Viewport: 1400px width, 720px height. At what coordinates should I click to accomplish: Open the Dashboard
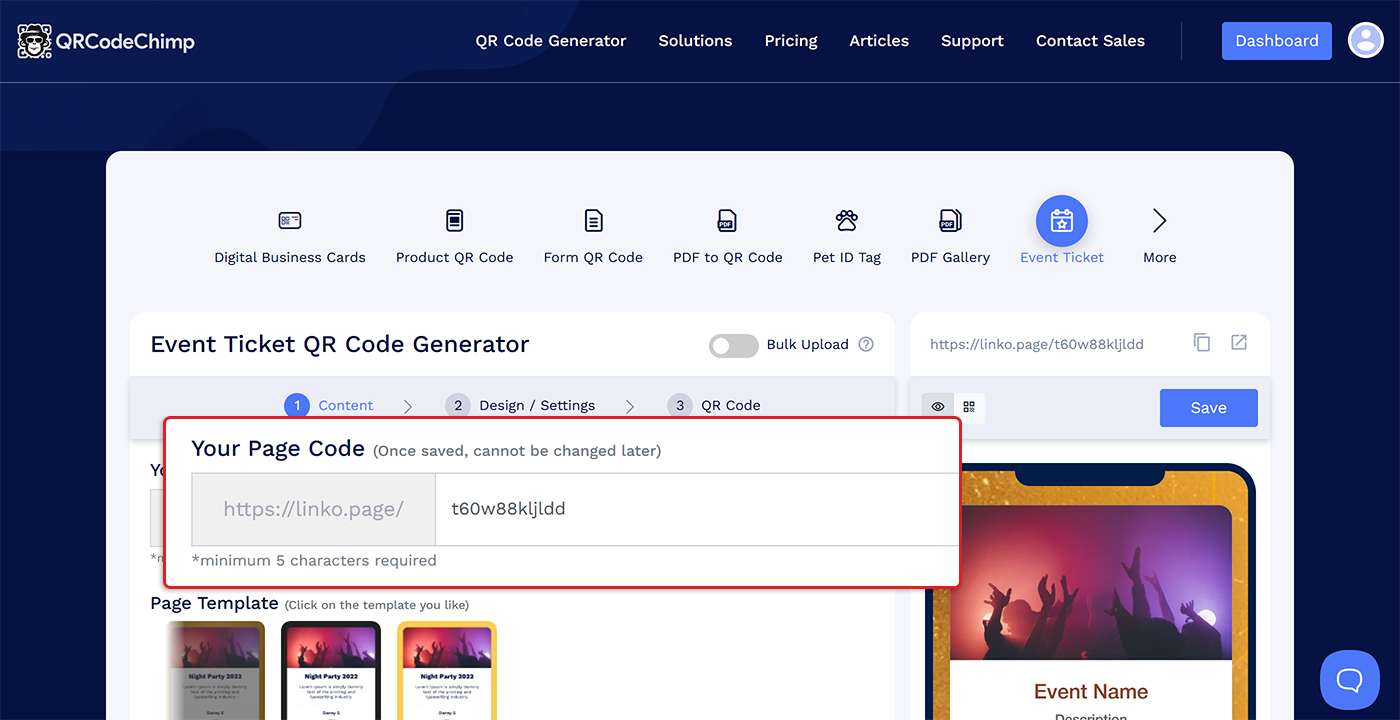click(1276, 41)
